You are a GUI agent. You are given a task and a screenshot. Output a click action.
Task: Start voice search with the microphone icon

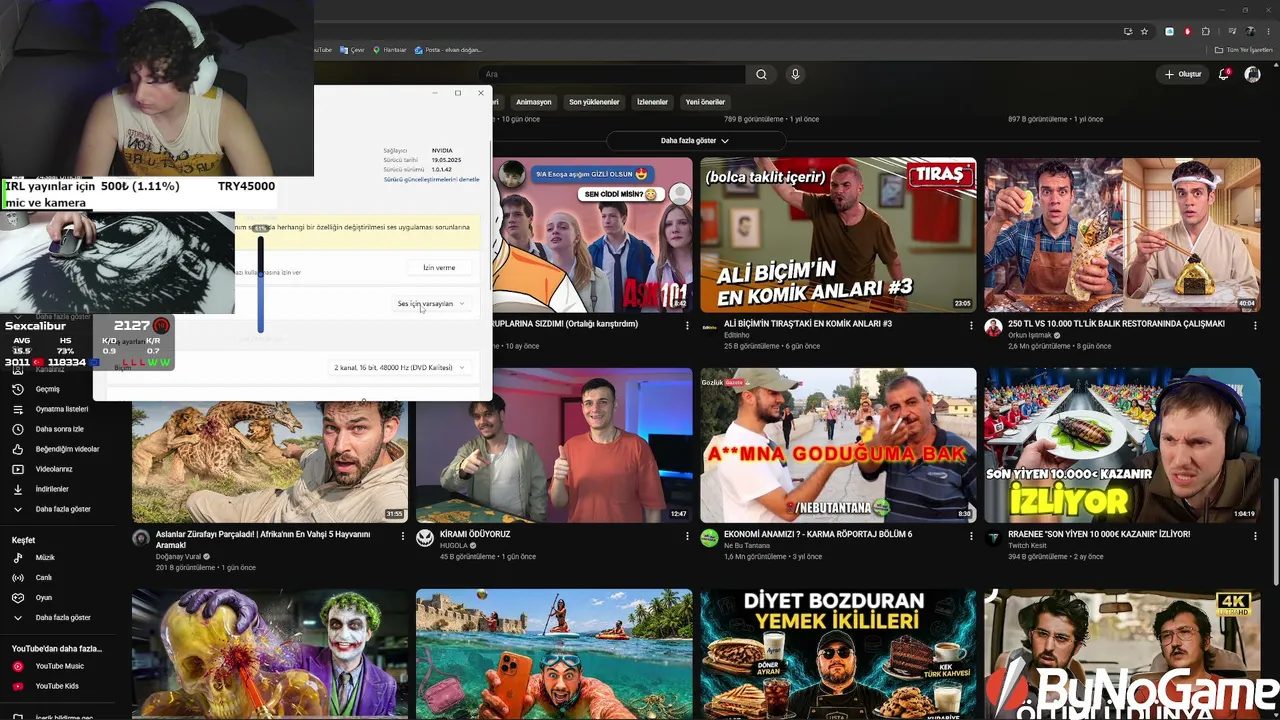click(795, 74)
